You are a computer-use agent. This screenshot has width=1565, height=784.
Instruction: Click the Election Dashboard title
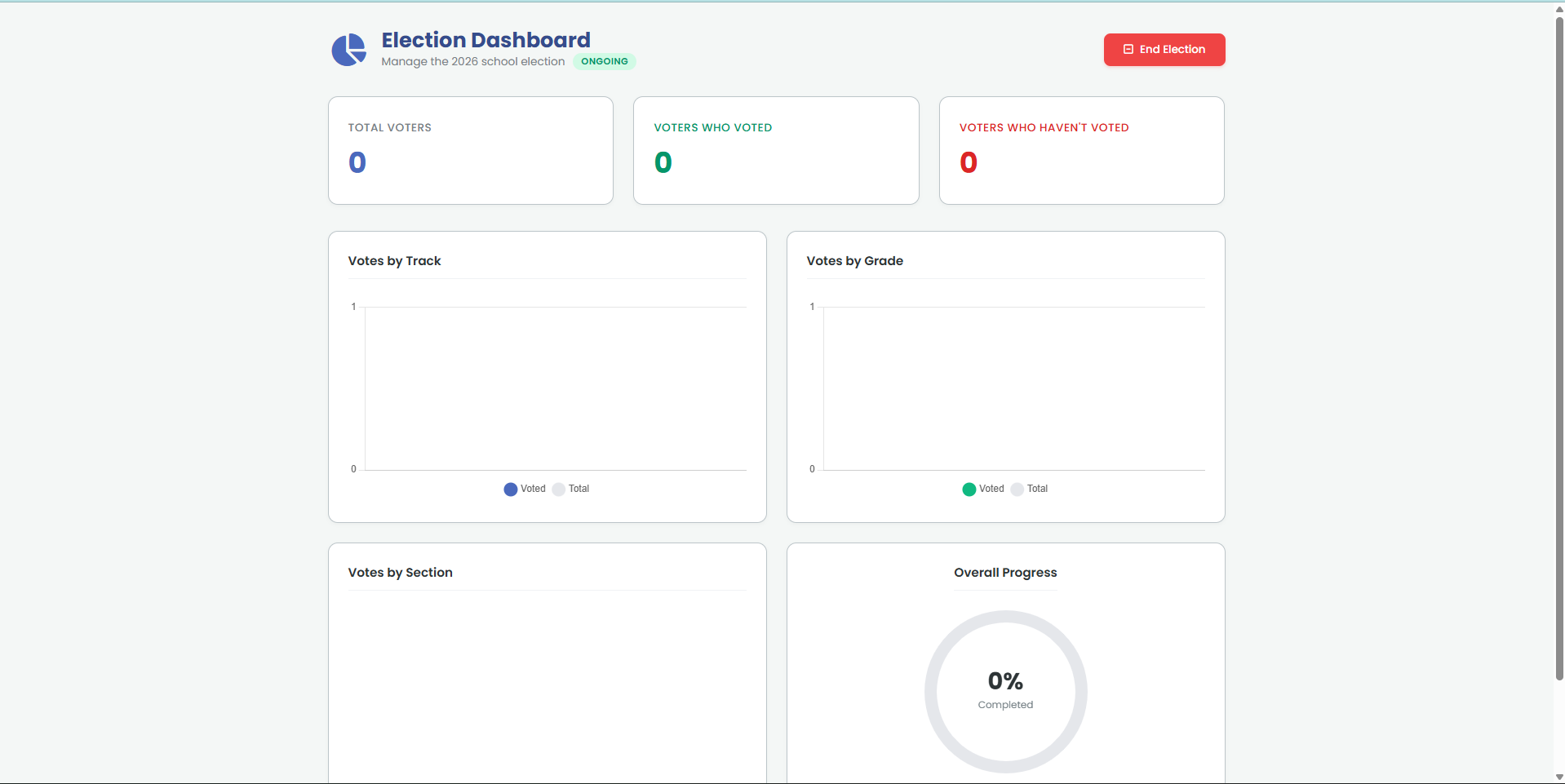pyautogui.click(x=485, y=40)
